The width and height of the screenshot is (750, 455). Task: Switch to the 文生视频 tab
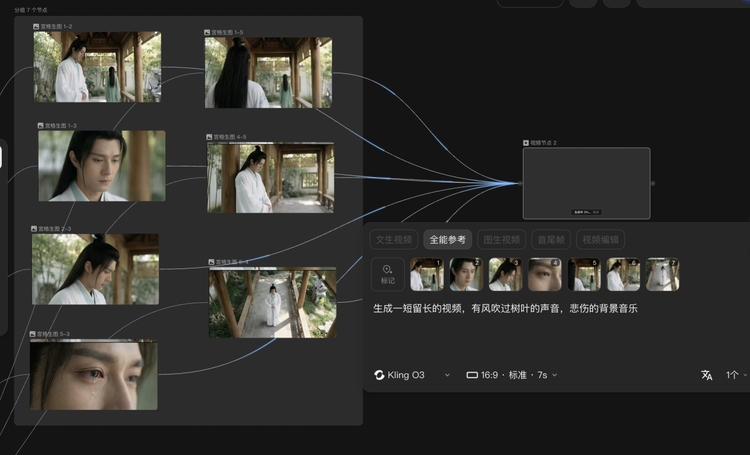393,240
